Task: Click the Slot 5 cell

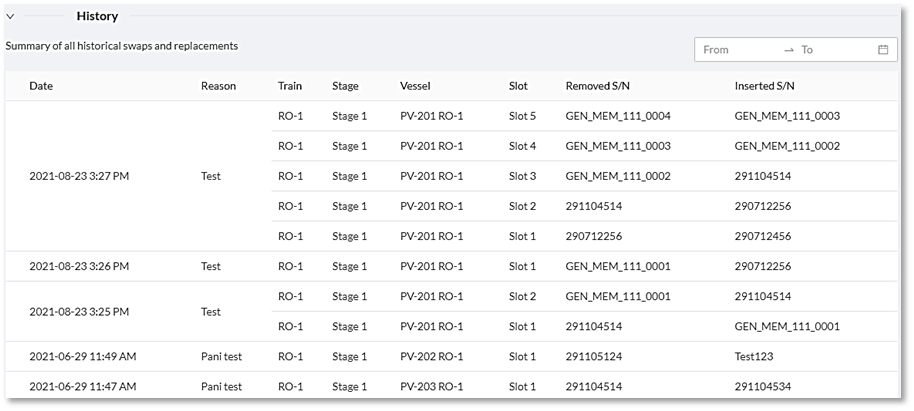Action: [522, 116]
